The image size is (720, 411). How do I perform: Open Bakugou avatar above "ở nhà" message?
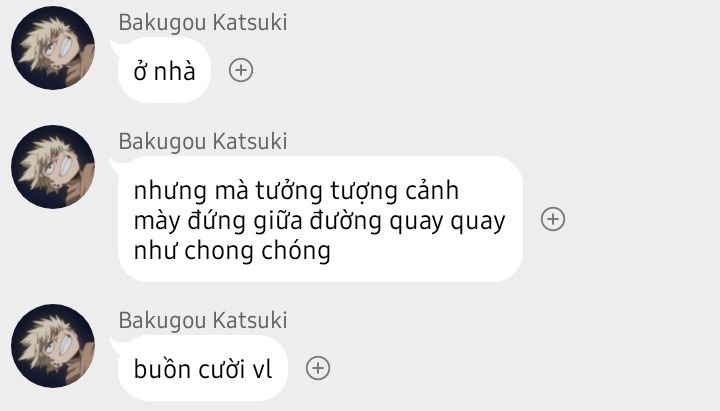(53, 48)
